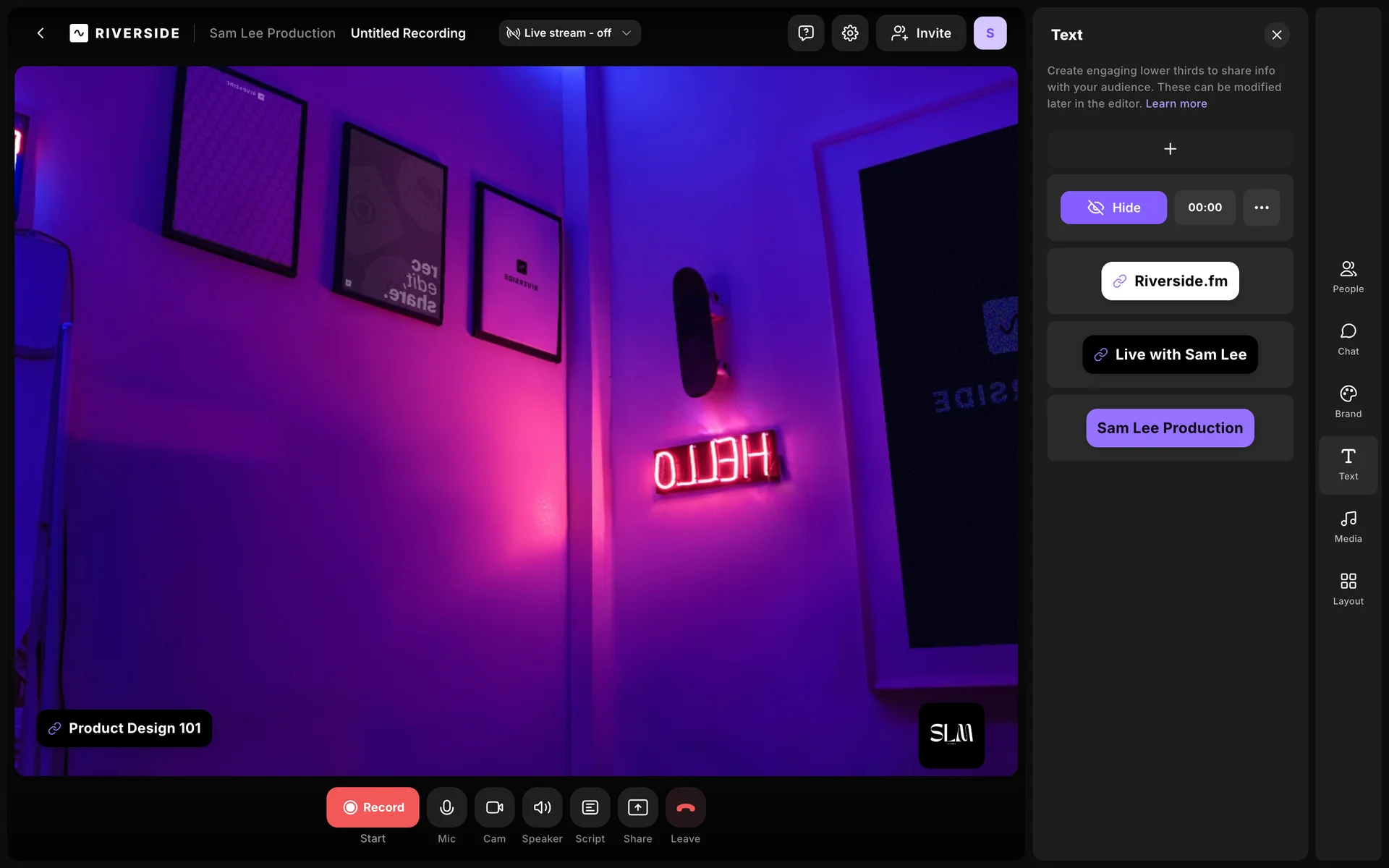Open the three-dot options menu
1389x868 pixels.
point(1261,208)
